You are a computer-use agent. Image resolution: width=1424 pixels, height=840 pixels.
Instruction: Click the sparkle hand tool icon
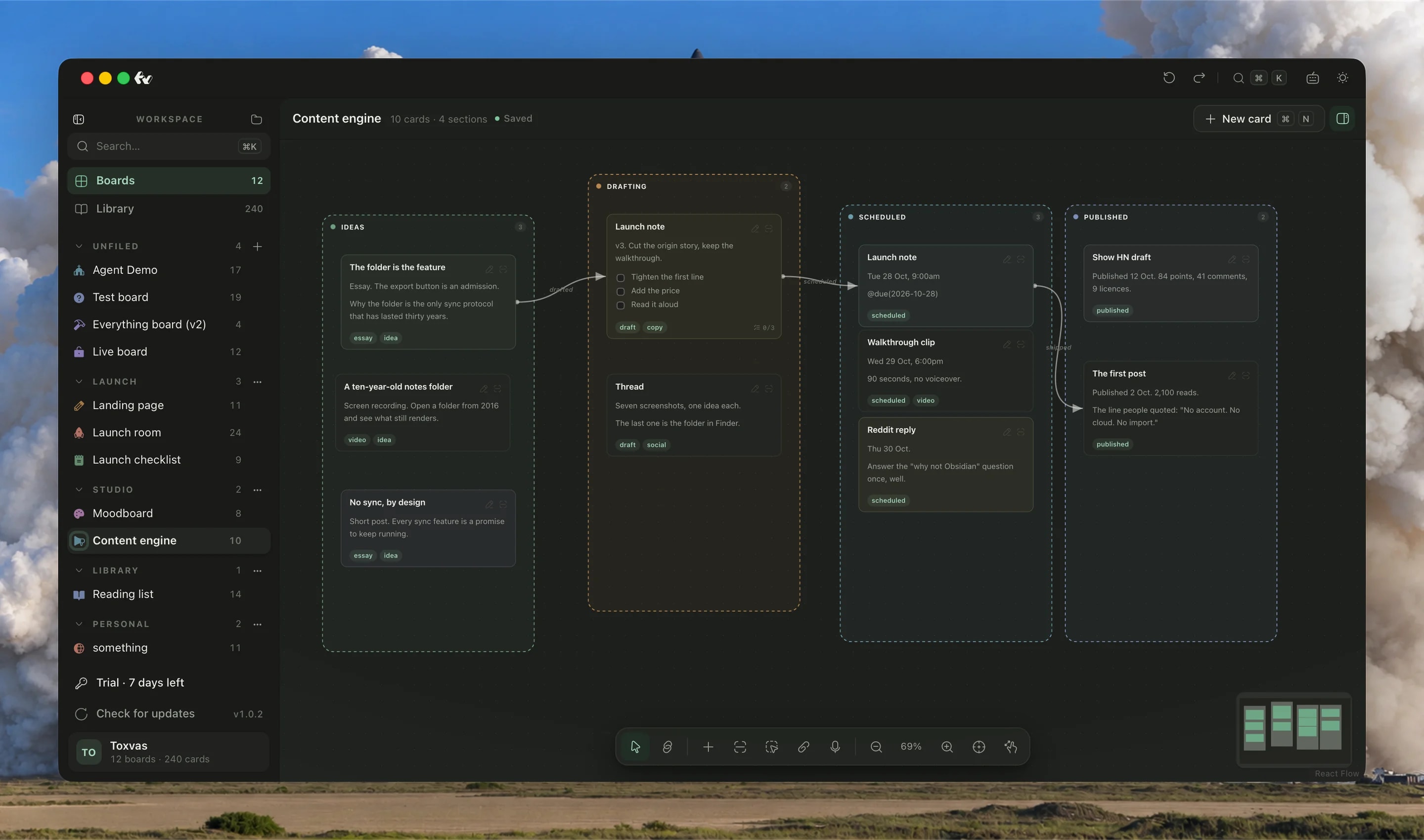point(1010,747)
